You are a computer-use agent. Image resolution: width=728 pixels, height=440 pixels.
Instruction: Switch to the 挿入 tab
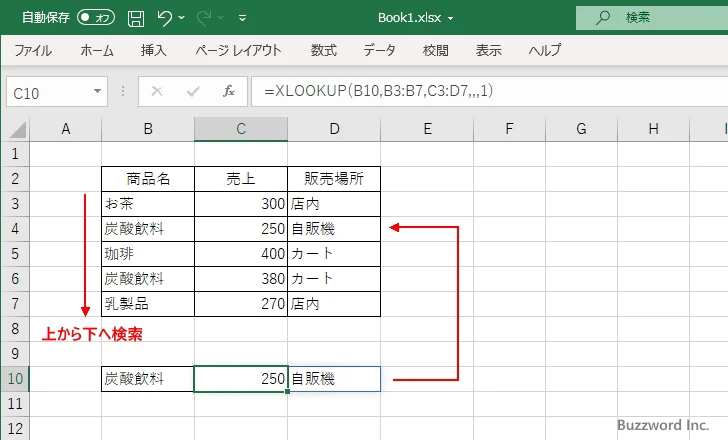pos(154,50)
